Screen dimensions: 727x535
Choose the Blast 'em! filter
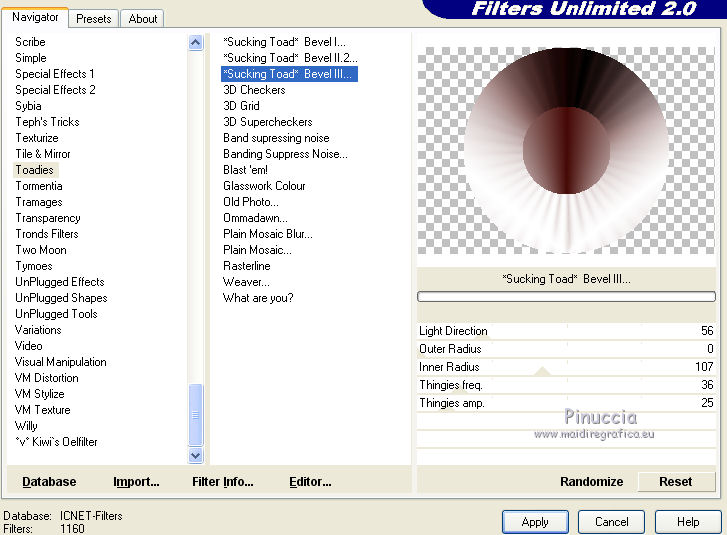[245, 170]
